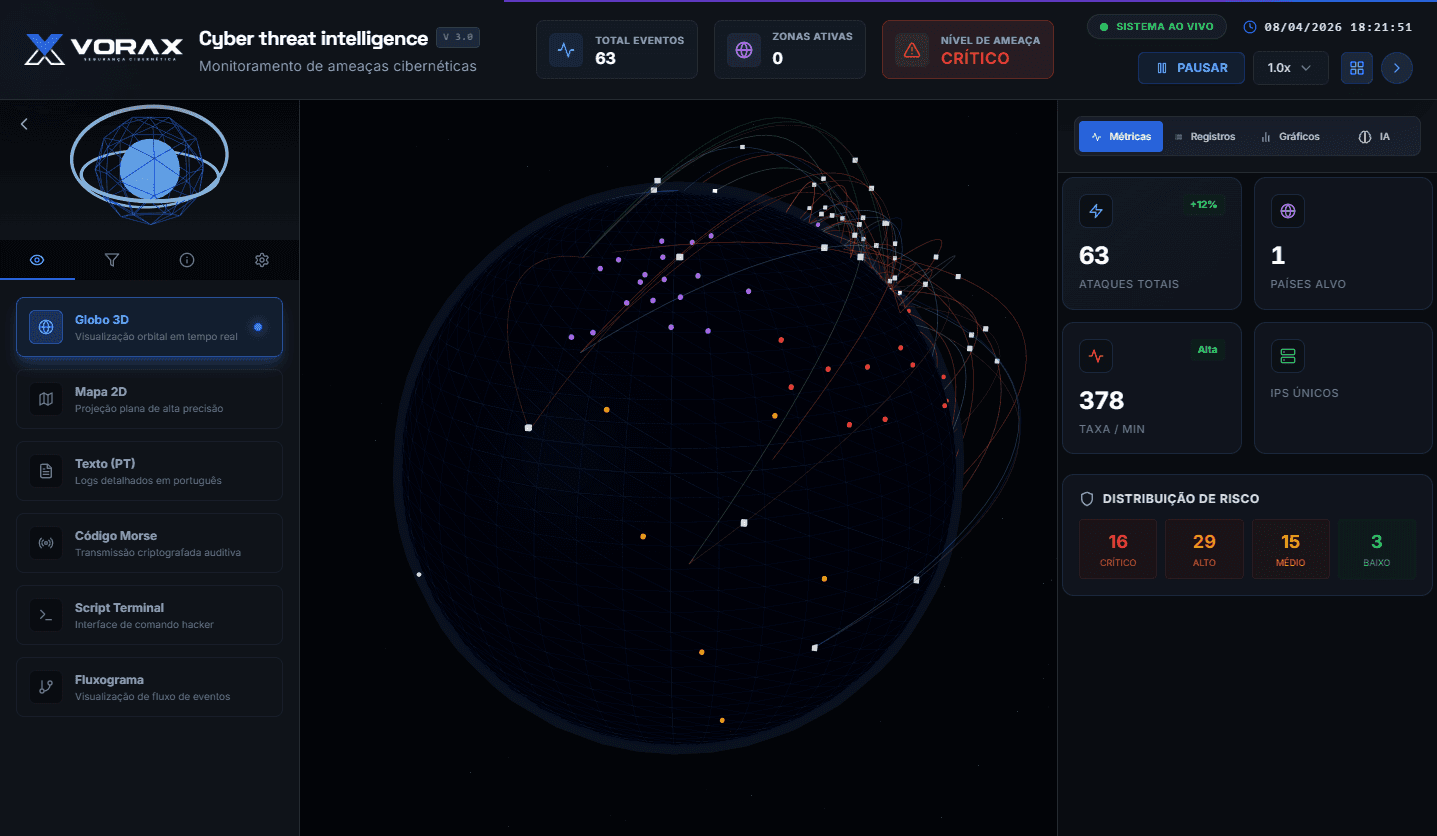Screen dimensions: 1437x836
Task: Click the date and time readout
Action: click(x=1338, y=27)
